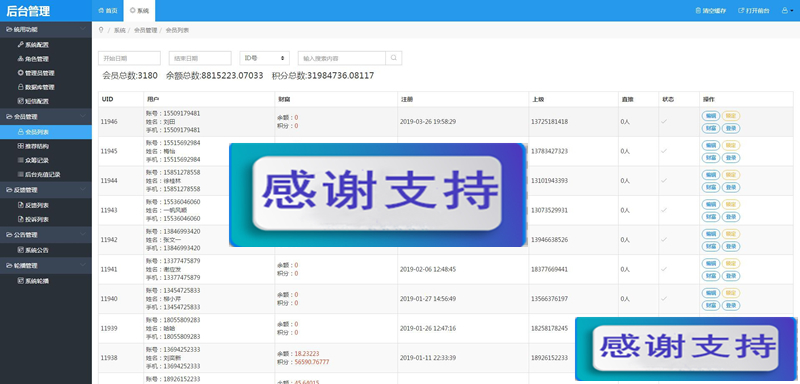Image resolution: width=800 pixels, height=384 pixels.
Task: Open the user account menu in header
Action: [x=788, y=10]
